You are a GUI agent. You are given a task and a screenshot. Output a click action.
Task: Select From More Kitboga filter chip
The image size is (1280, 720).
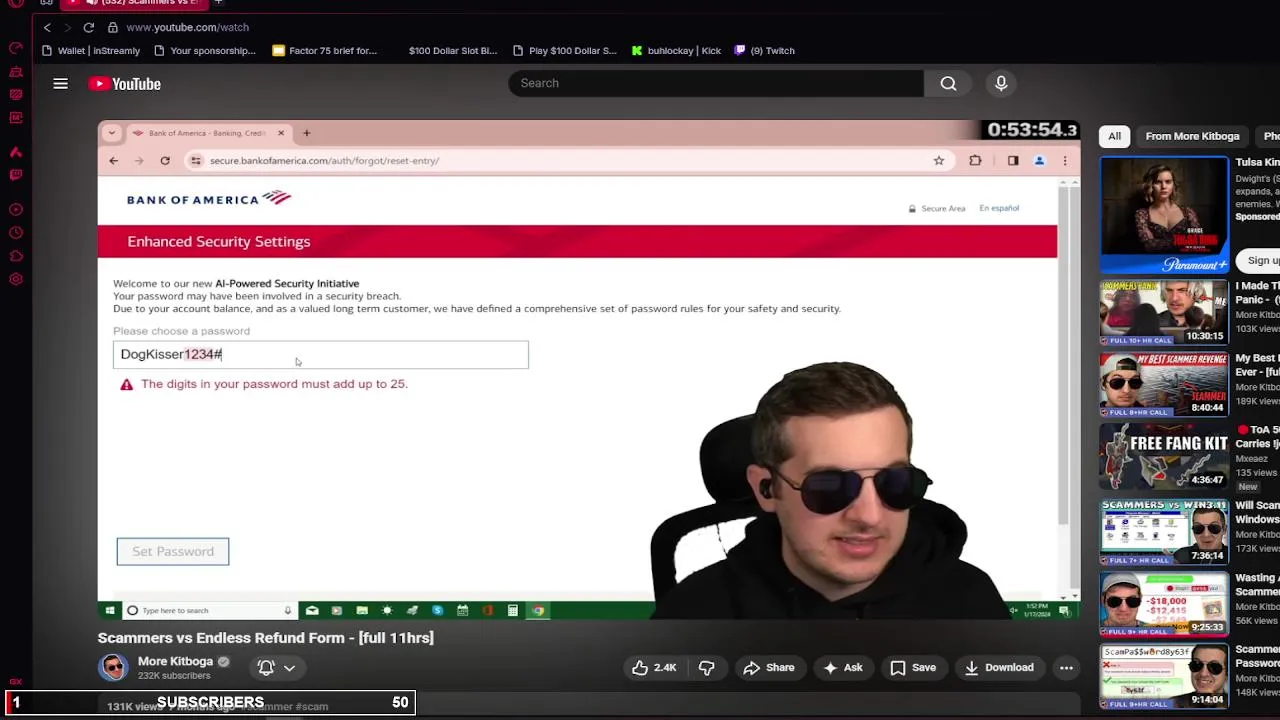(x=1192, y=136)
